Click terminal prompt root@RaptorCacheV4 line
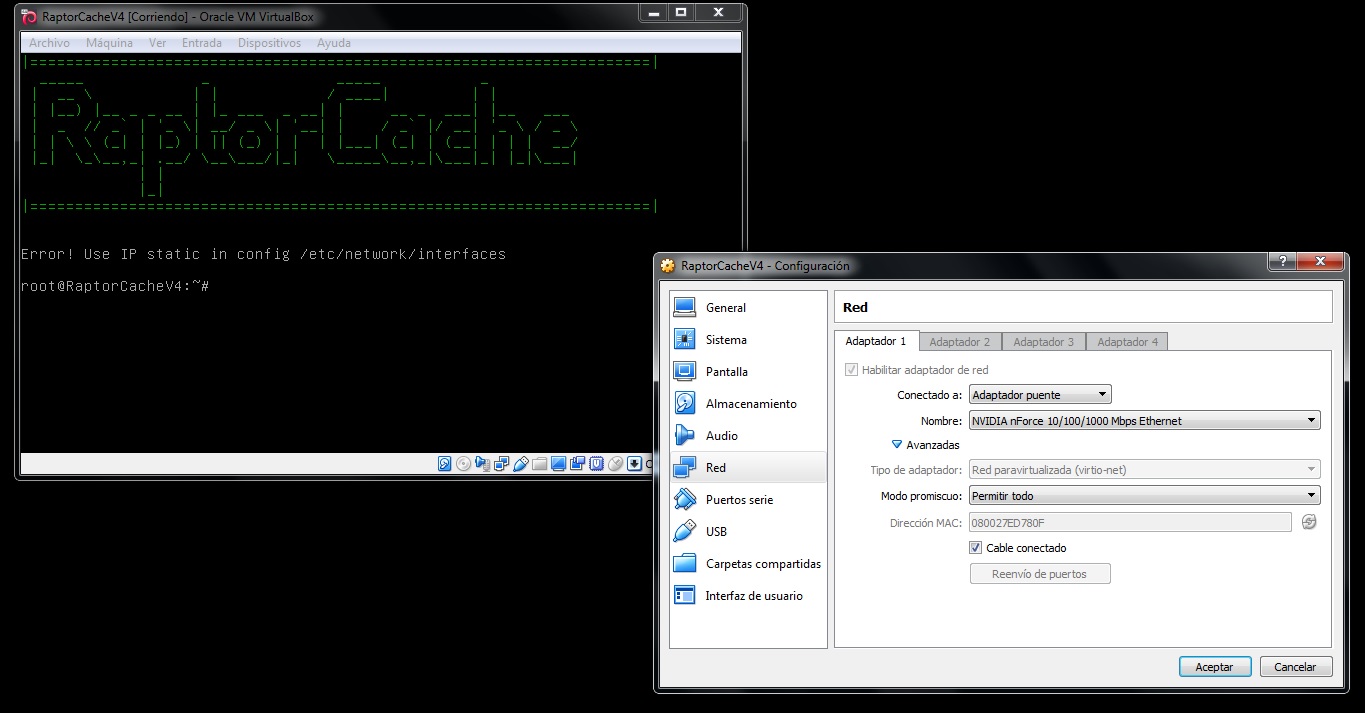 tap(114, 286)
